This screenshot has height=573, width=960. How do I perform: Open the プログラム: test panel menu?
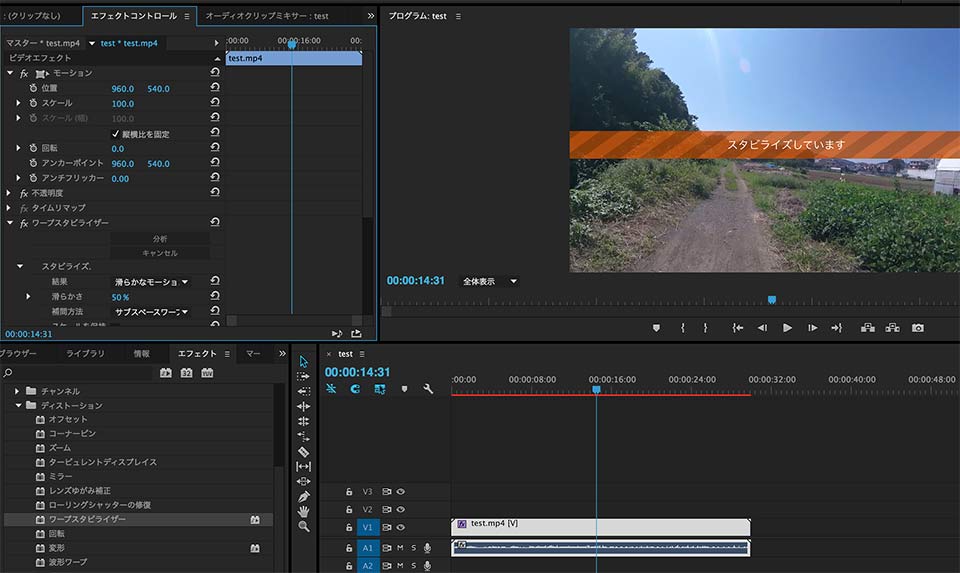tap(458, 17)
